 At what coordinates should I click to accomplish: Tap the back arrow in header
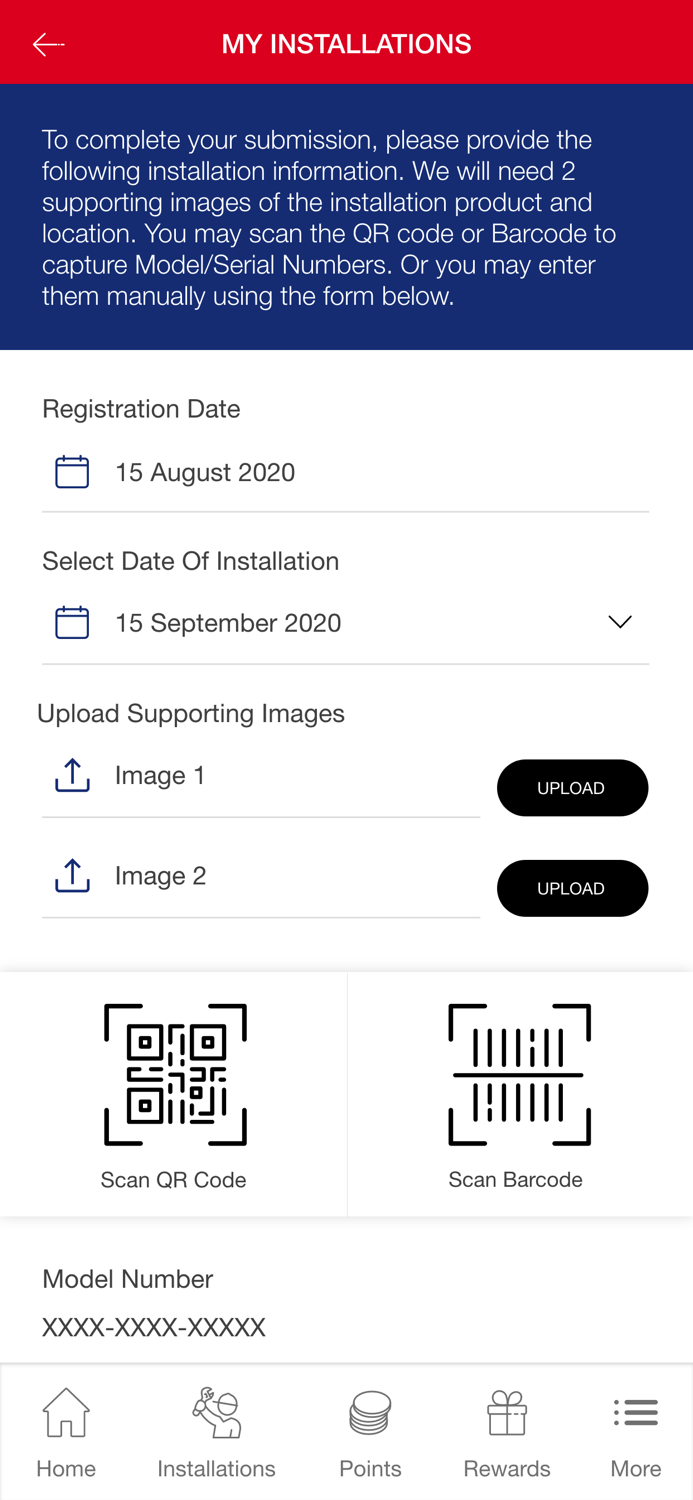coord(48,44)
